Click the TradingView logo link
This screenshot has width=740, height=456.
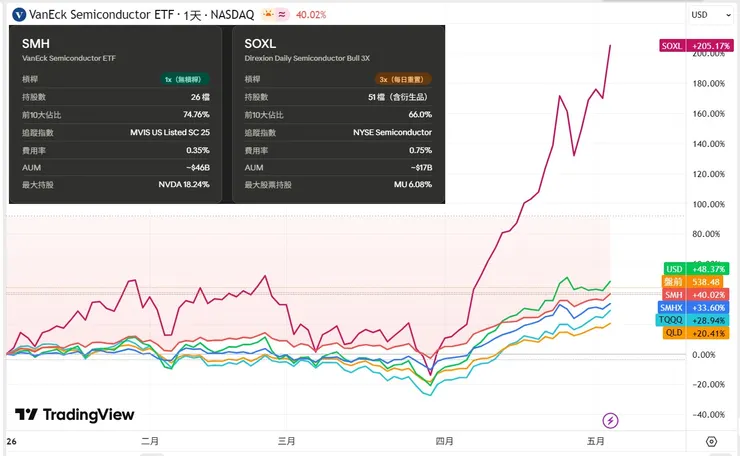pyautogui.click(x=75, y=414)
